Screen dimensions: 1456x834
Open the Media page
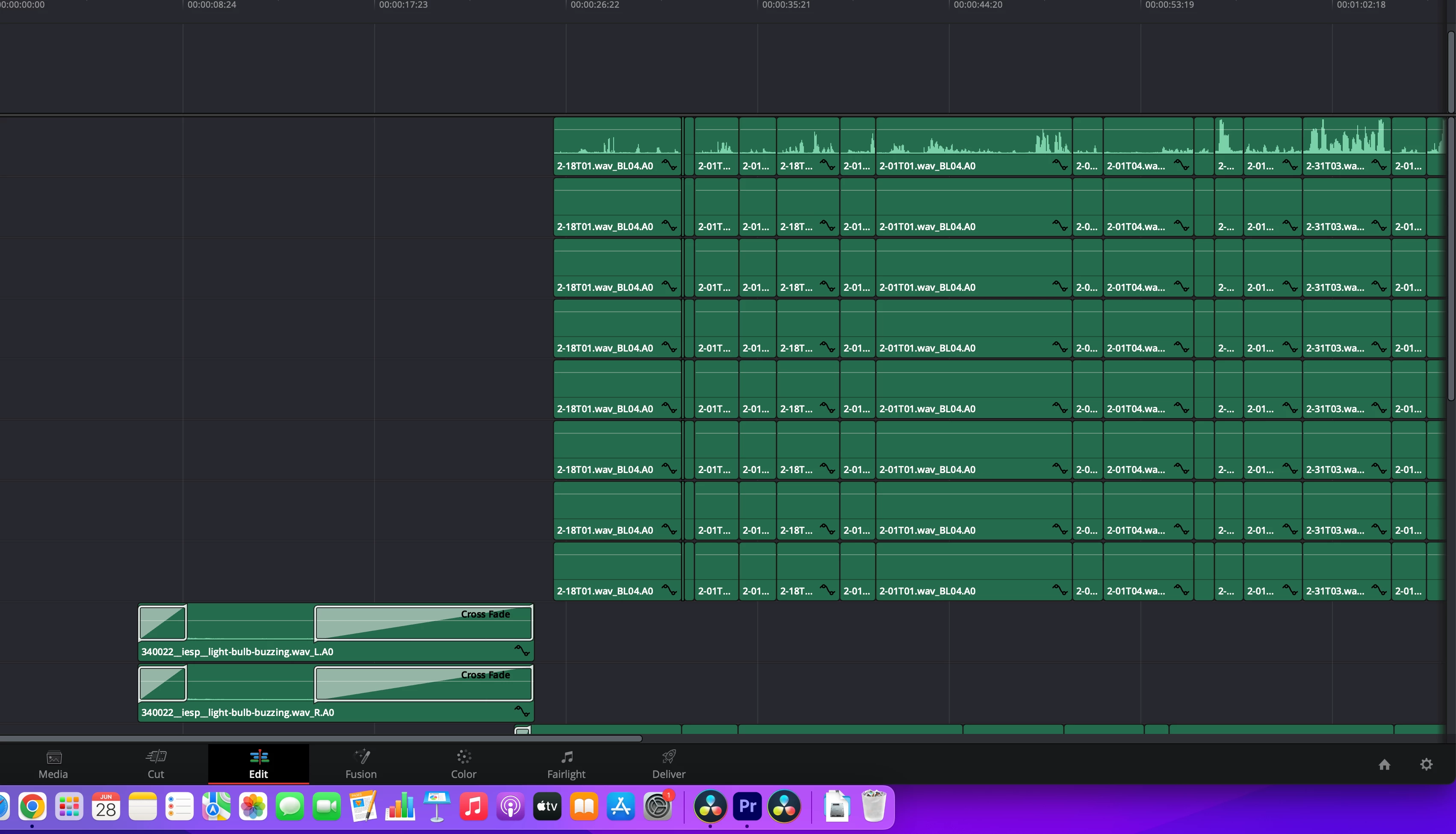(x=53, y=764)
